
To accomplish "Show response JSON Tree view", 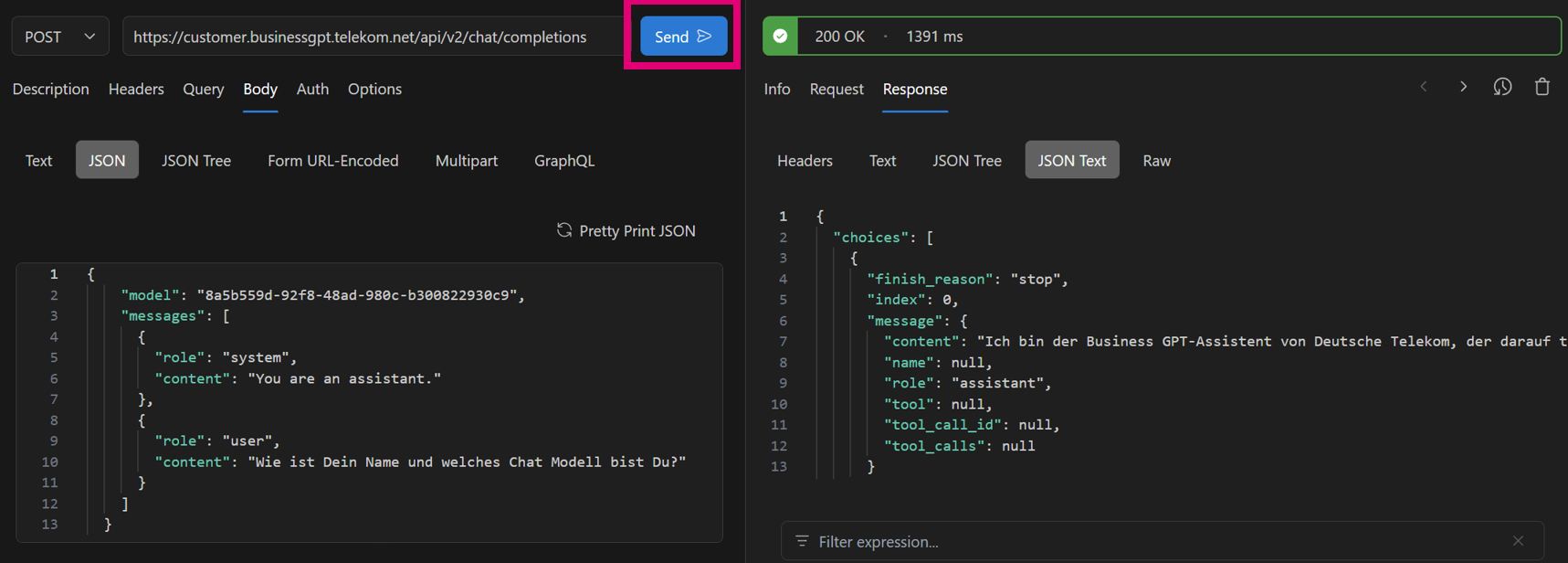I will pyautogui.click(x=966, y=160).
